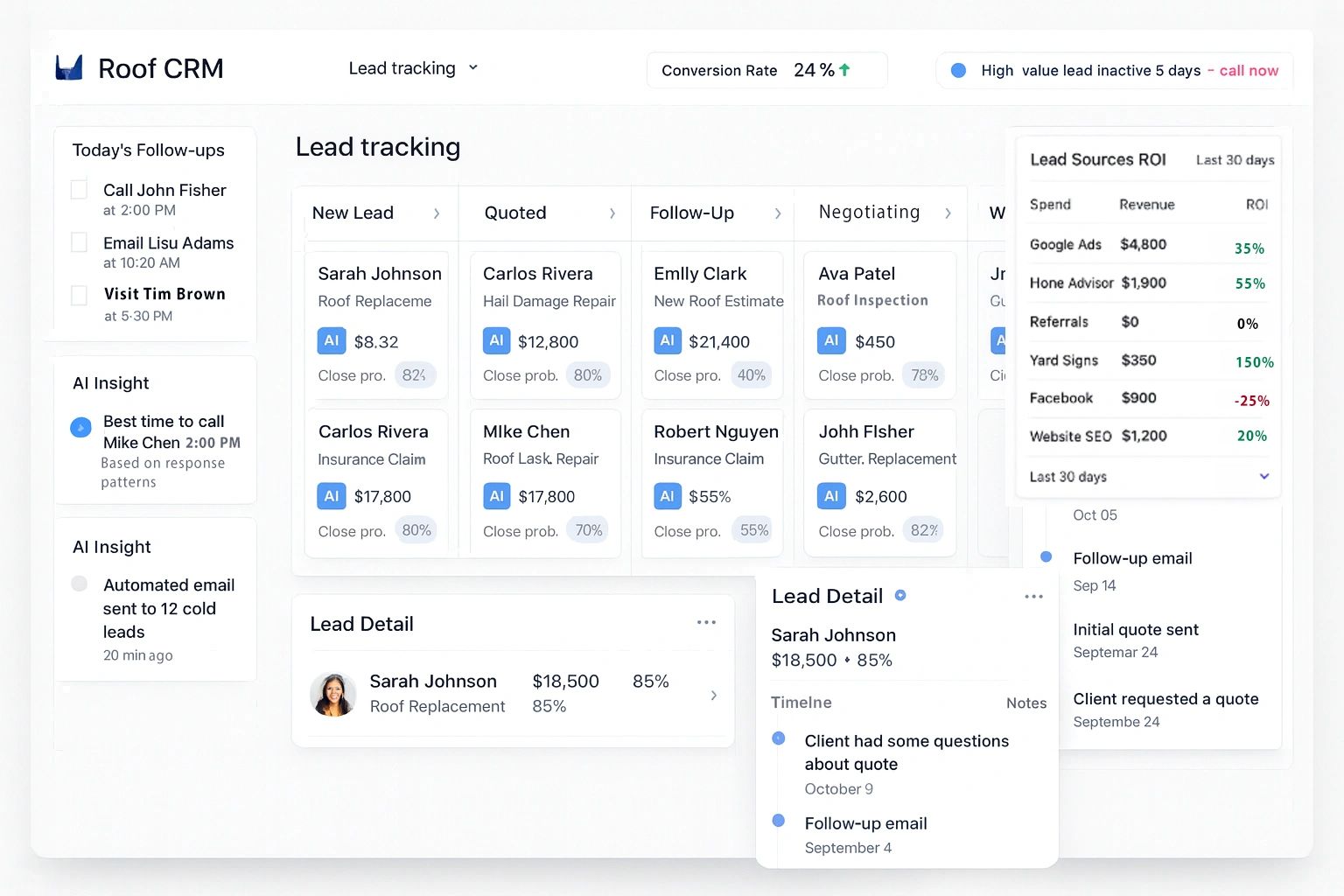Click the green conversion rate up arrow

click(x=844, y=70)
